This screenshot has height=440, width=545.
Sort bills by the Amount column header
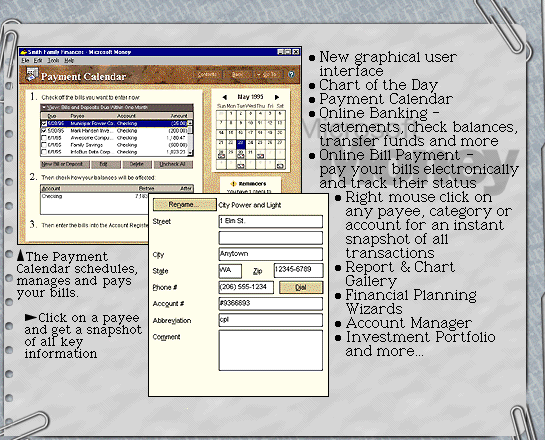point(179,116)
